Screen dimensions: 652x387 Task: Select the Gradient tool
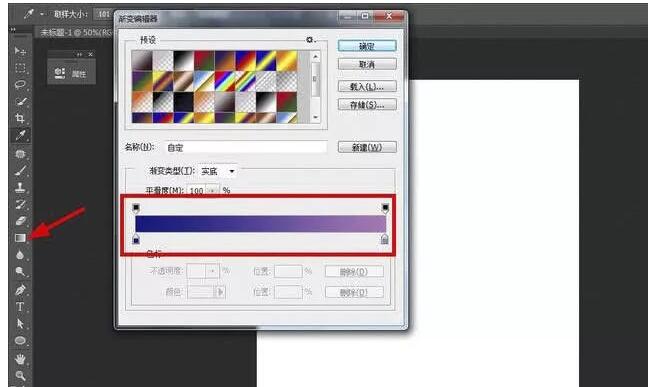(x=20, y=238)
